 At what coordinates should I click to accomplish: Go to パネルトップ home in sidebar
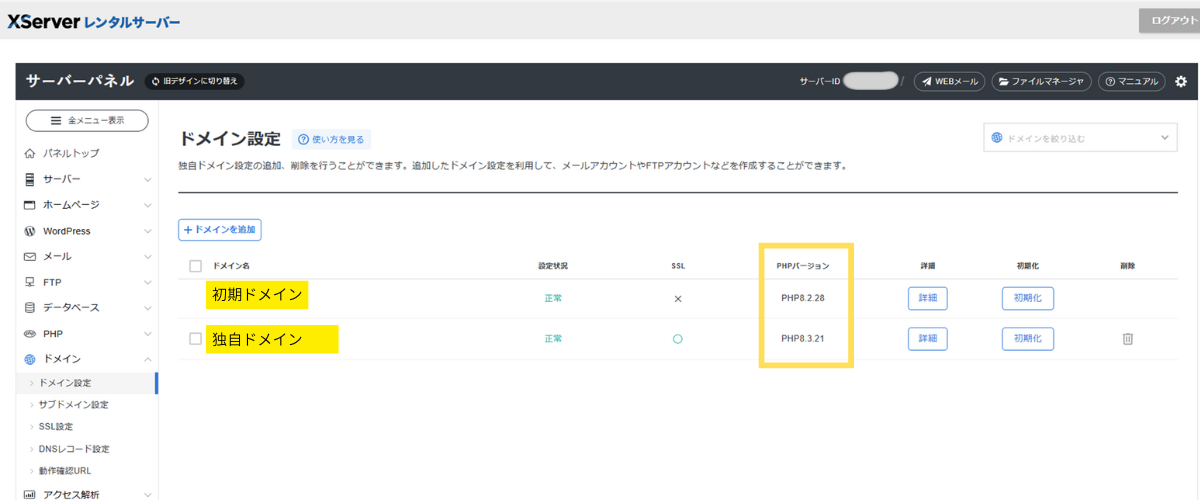tap(70, 153)
